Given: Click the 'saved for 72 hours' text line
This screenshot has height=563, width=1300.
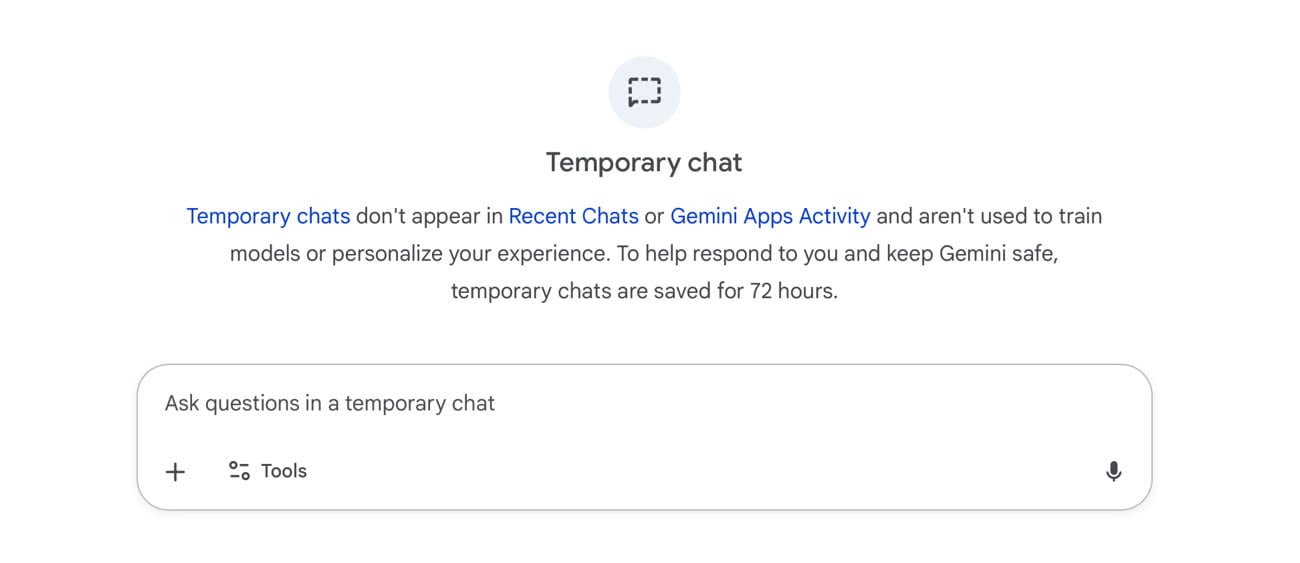Looking at the screenshot, I should 644,292.
